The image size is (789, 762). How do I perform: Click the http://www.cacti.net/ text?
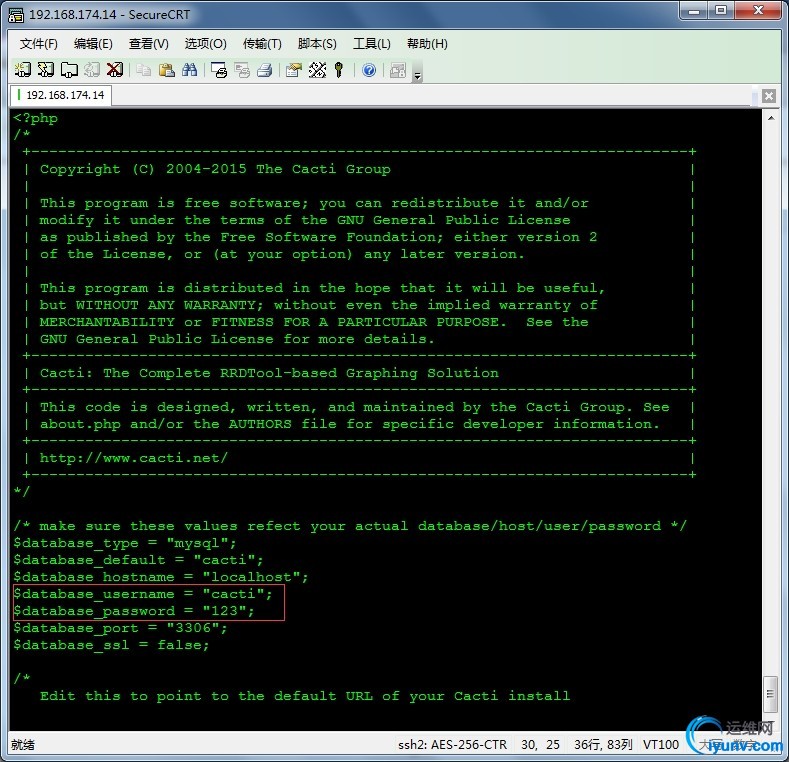(134, 458)
